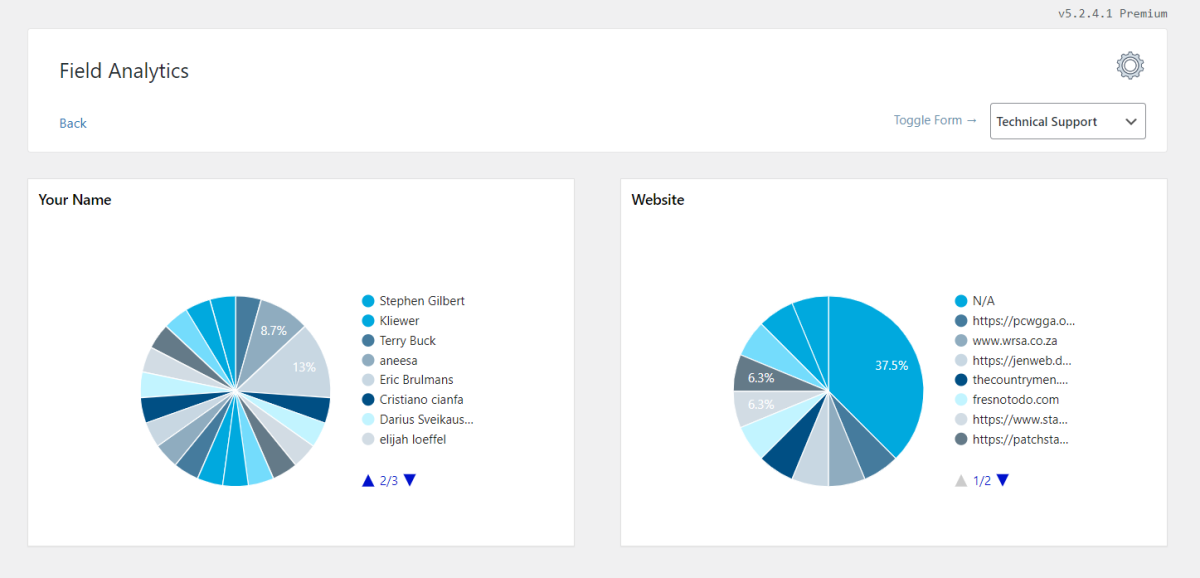The width and height of the screenshot is (1200, 578).
Task: Open the Technical Support form dropdown
Action: click(x=1068, y=121)
